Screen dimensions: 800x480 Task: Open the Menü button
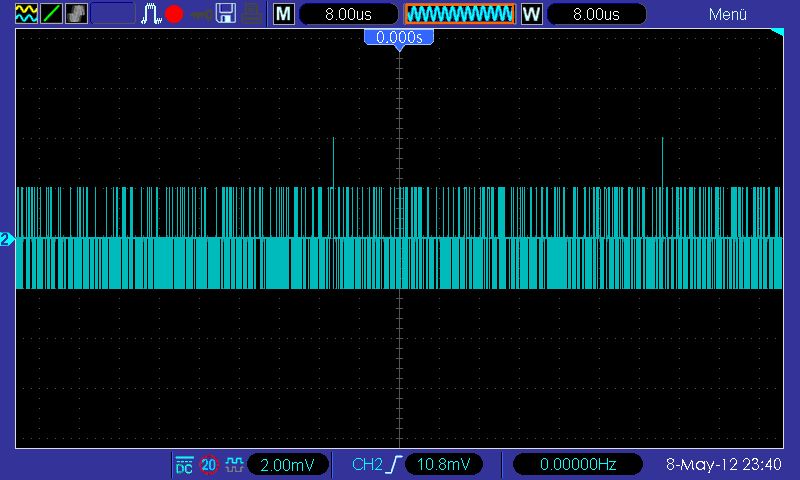(728, 14)
